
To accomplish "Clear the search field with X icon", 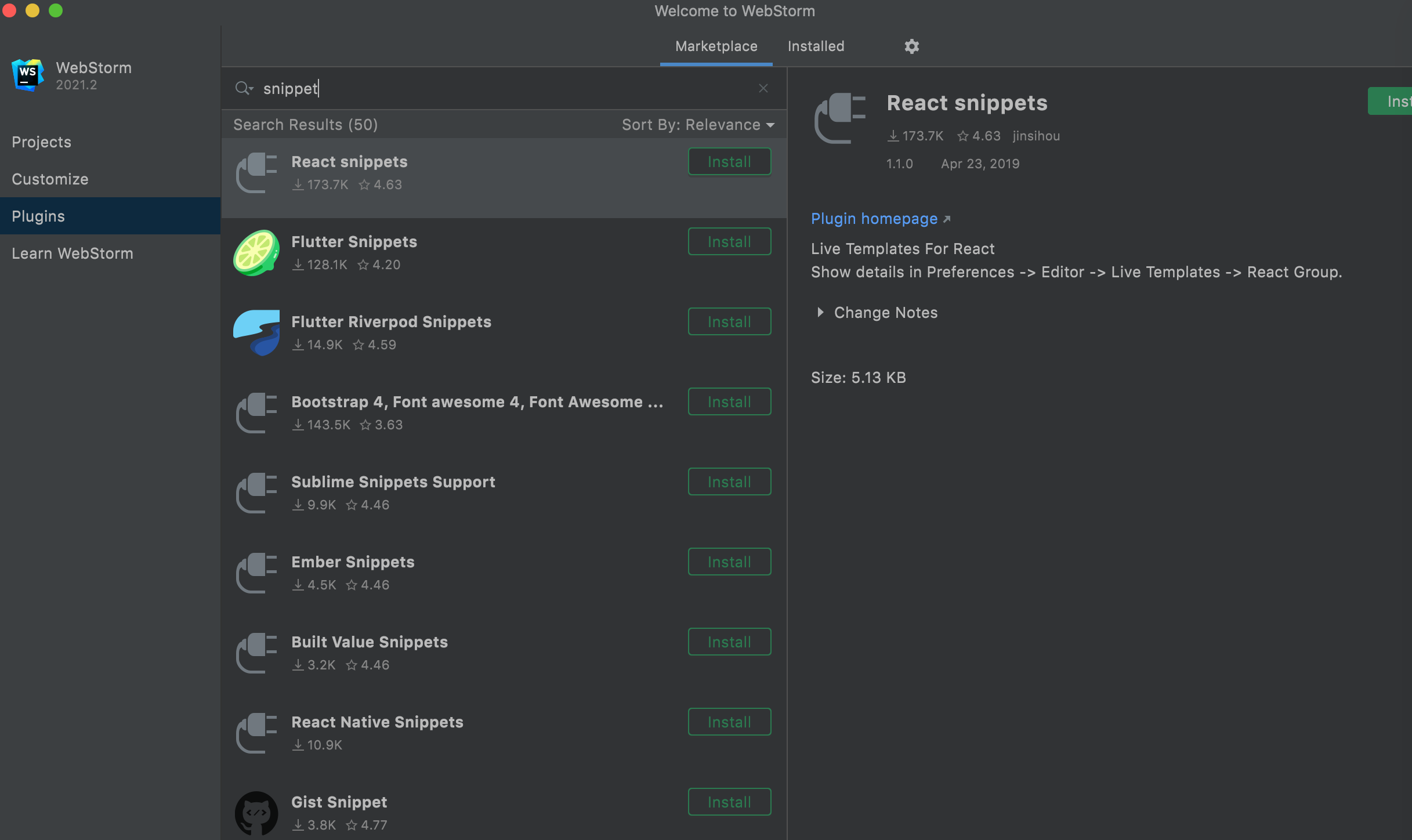I will [x=763, y=88].
